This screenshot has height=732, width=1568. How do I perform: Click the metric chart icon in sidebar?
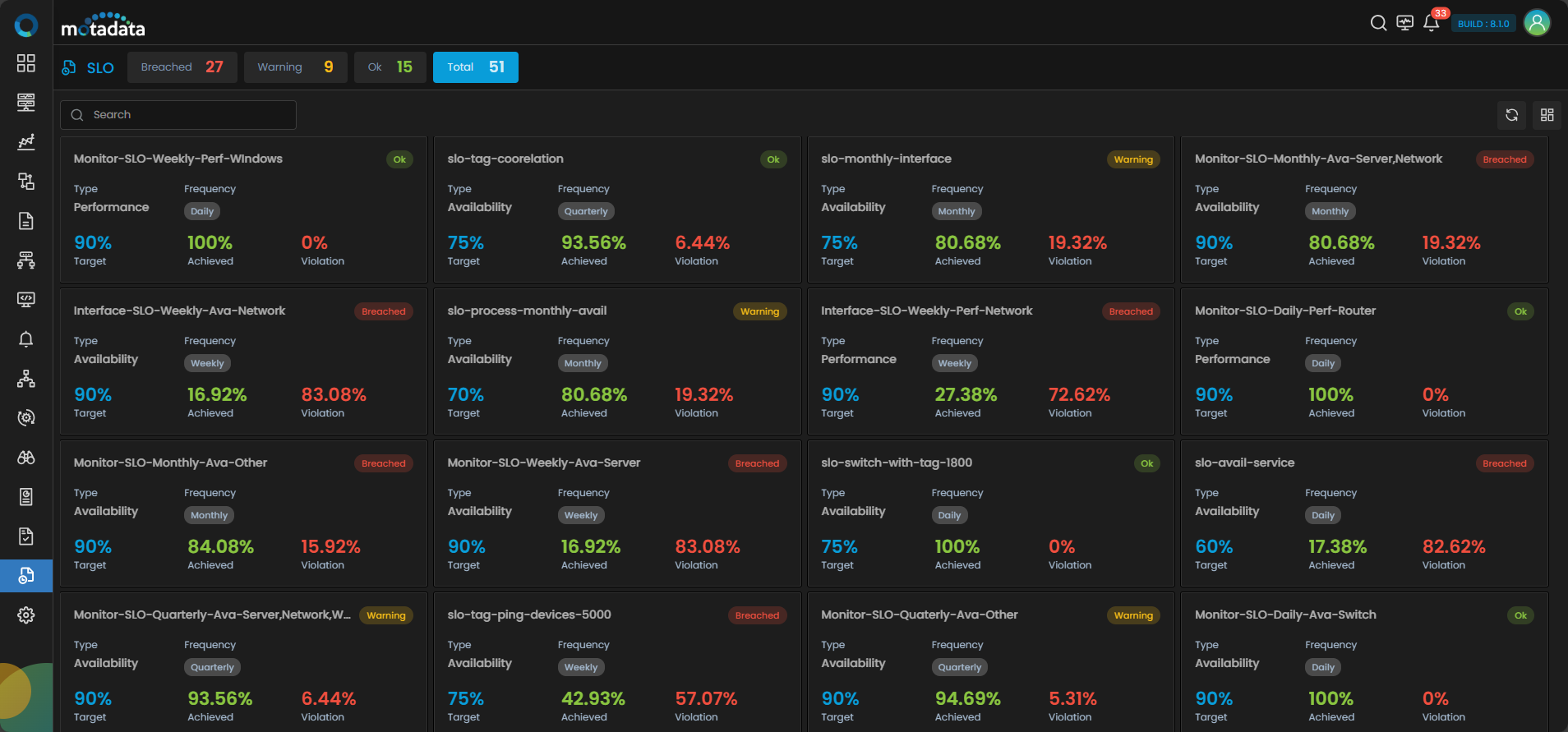(26, 142)
